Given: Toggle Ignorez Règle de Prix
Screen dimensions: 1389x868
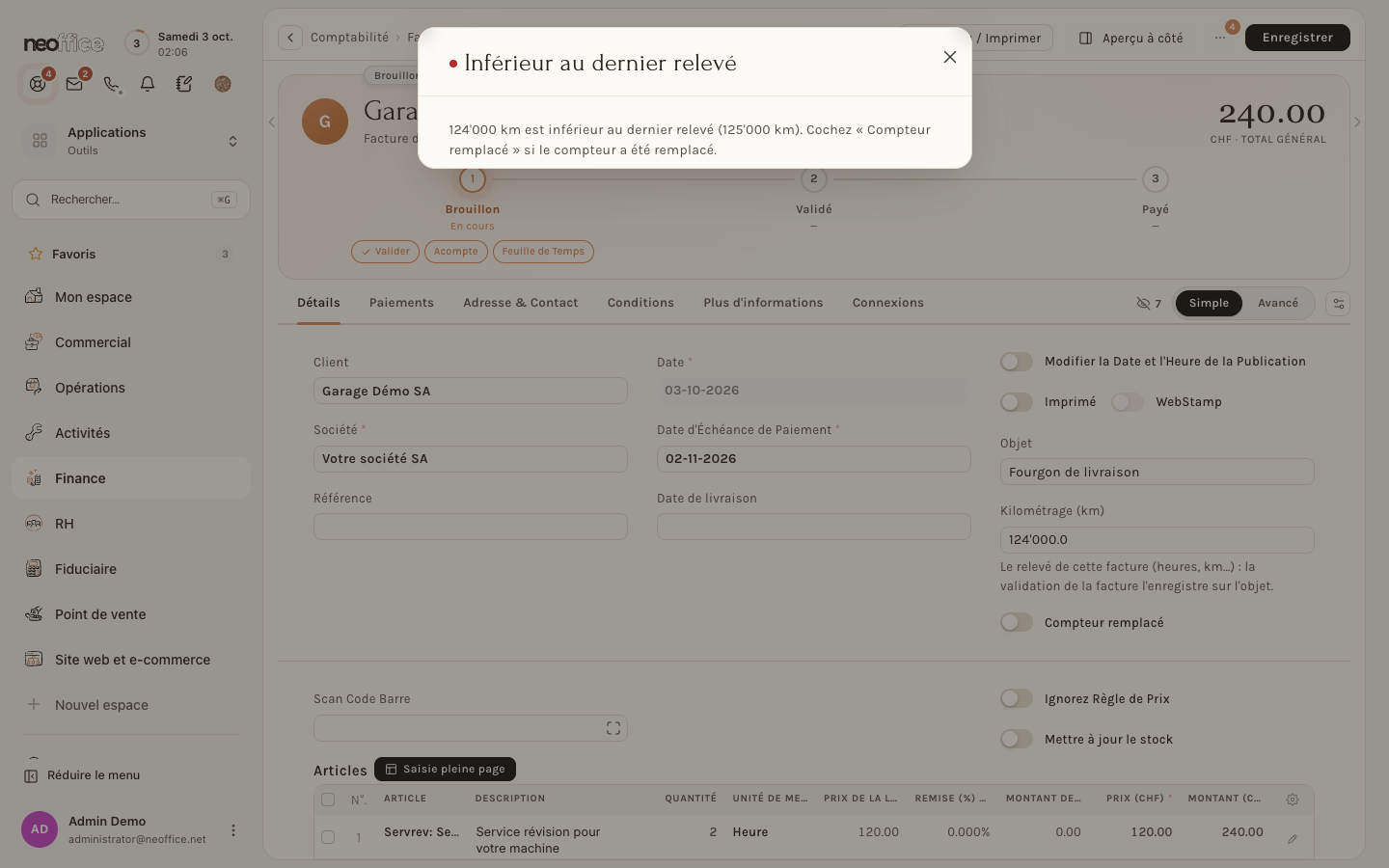Looking at the screenshot, I should tap(1017, 699).
